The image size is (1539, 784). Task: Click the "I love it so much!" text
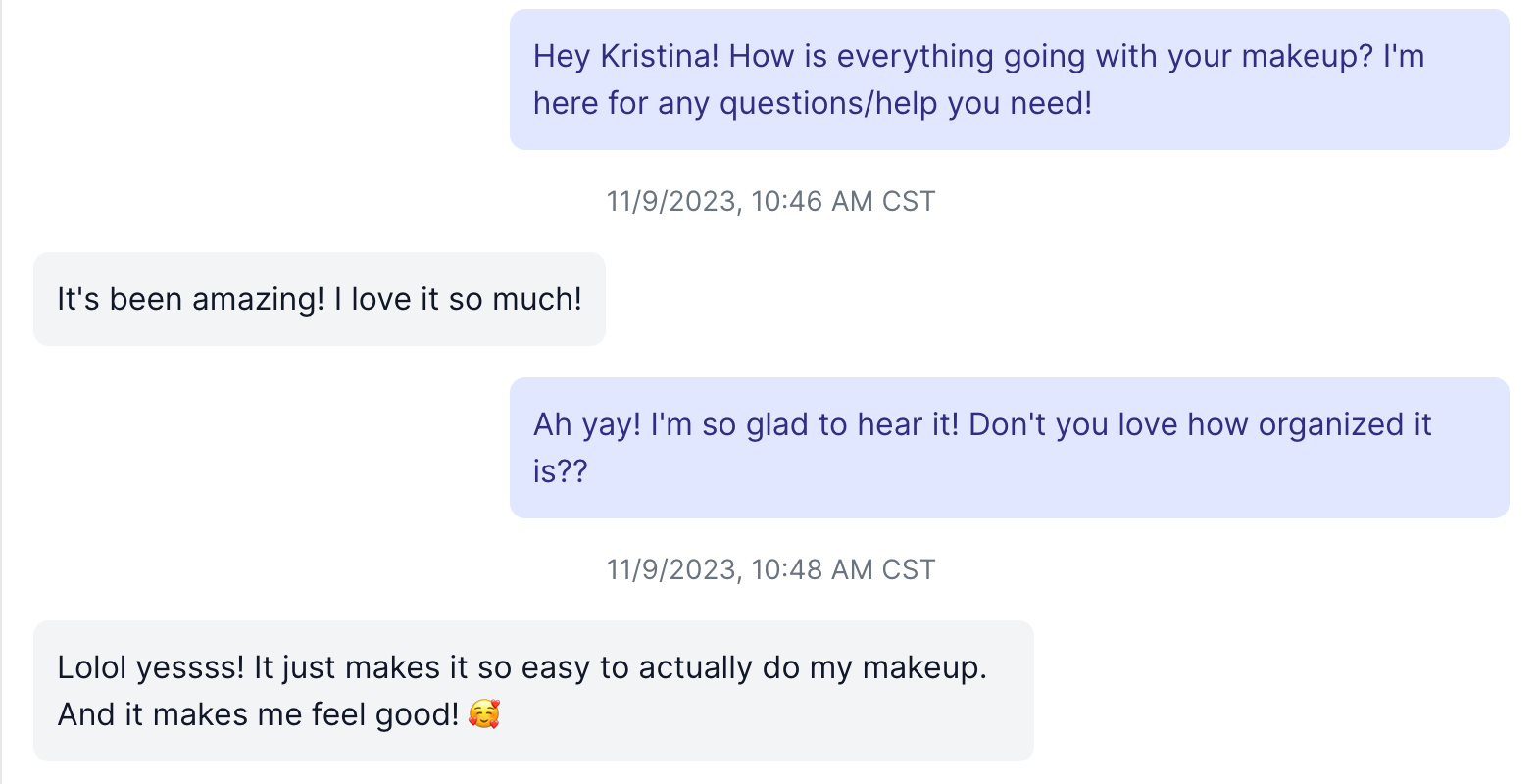point(458,299)
